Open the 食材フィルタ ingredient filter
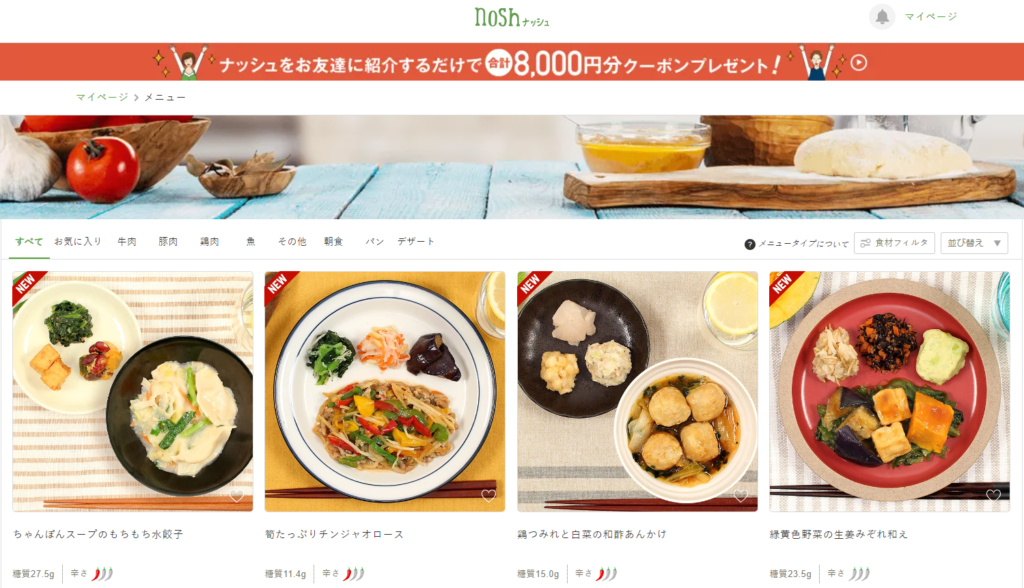The image size is (1024, 588). (x=894, y=243)
